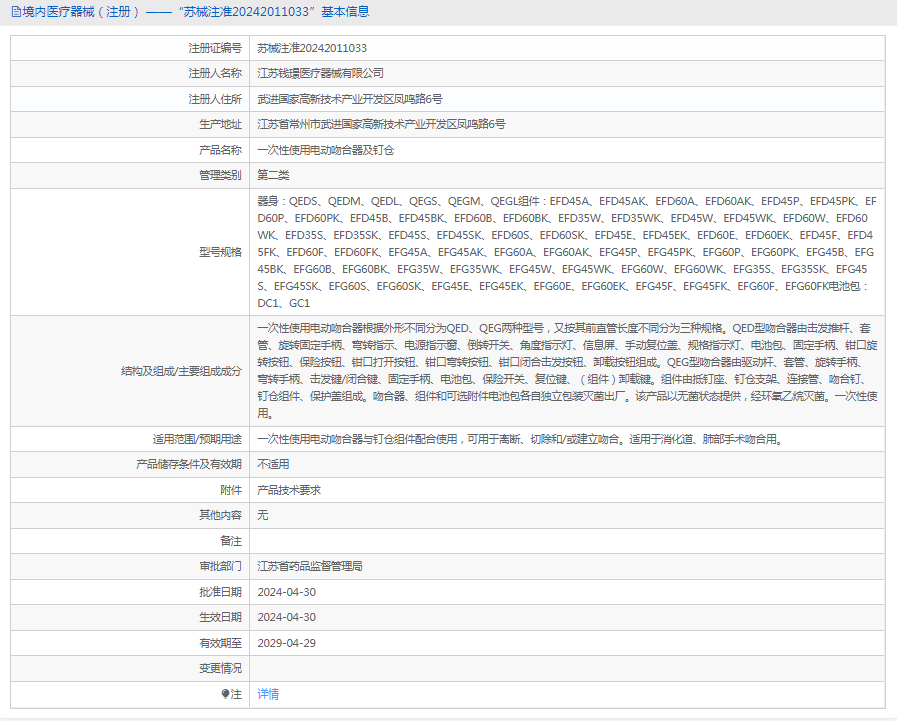Select product name 一次性使用电动吻合器及钉仓

[326, 150]
